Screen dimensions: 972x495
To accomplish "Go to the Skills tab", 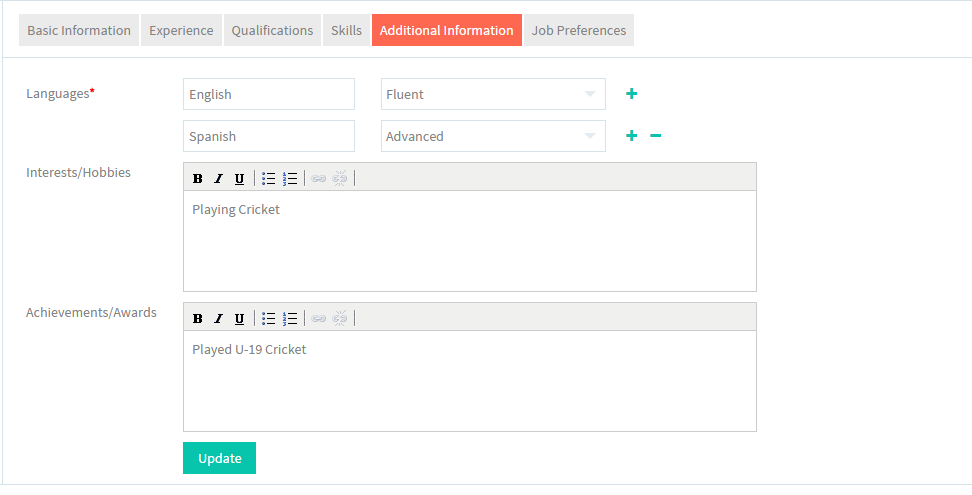I will coord(347,30).
